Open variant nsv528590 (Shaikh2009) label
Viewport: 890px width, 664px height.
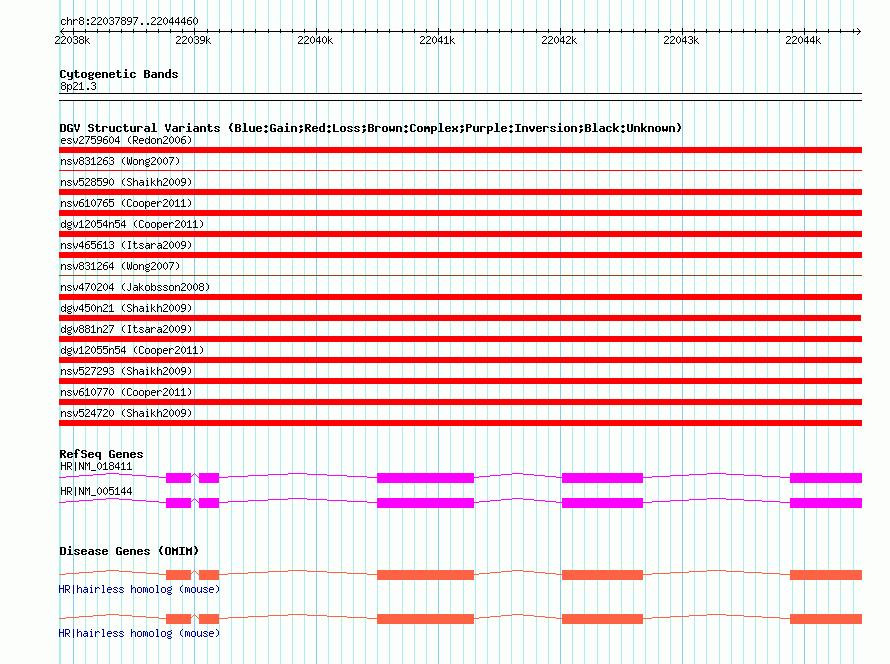126,182
